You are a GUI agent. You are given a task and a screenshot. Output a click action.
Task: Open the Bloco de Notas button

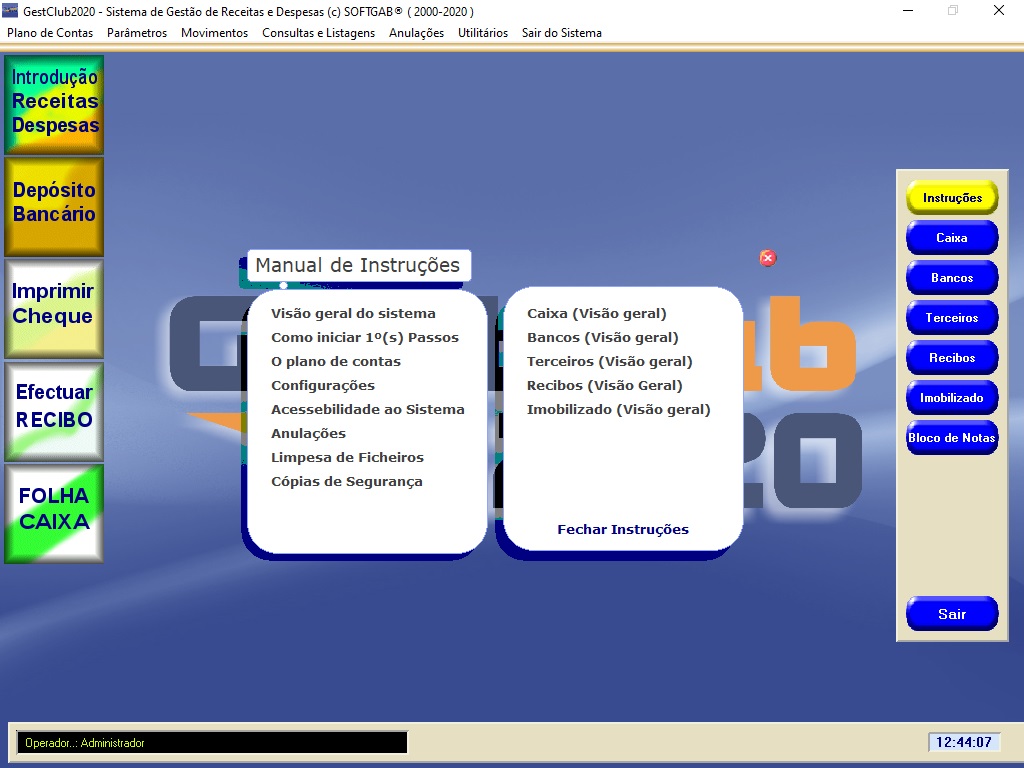pos(952,438)
